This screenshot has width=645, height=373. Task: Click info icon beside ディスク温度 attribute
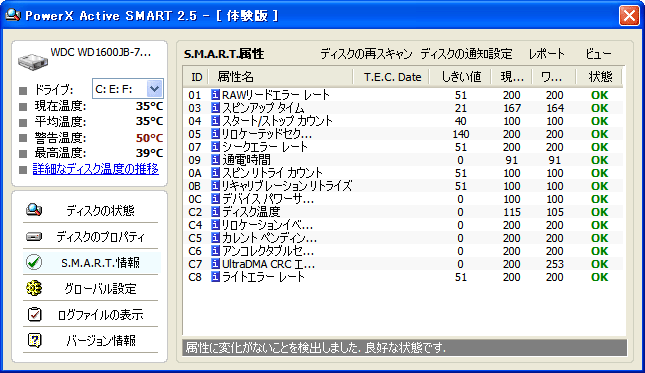(x=215, y=211)
